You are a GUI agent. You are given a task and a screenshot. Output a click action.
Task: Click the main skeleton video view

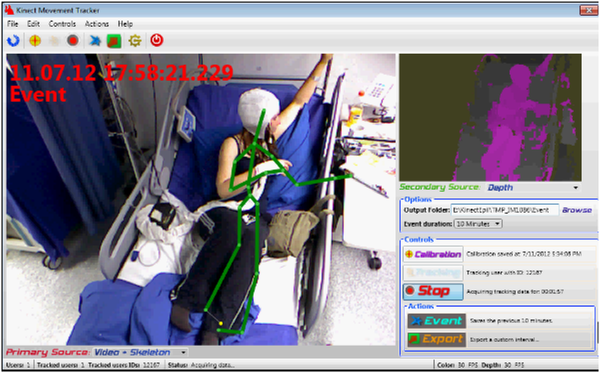(201, 199)
